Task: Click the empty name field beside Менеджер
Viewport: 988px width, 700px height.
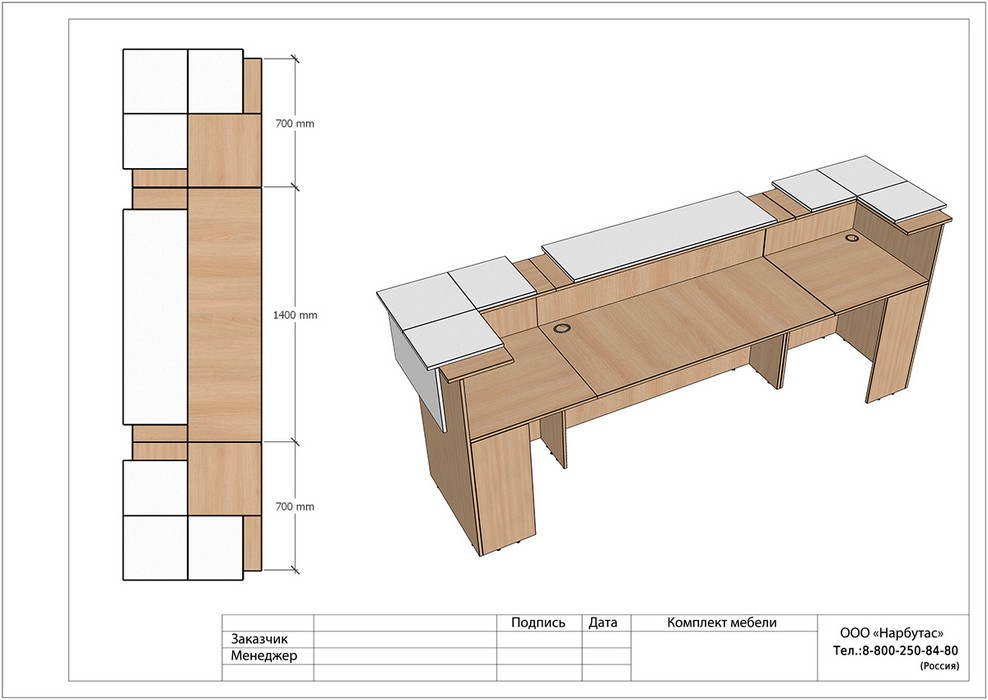Action: pyautogui.click(x=405, y=657)
